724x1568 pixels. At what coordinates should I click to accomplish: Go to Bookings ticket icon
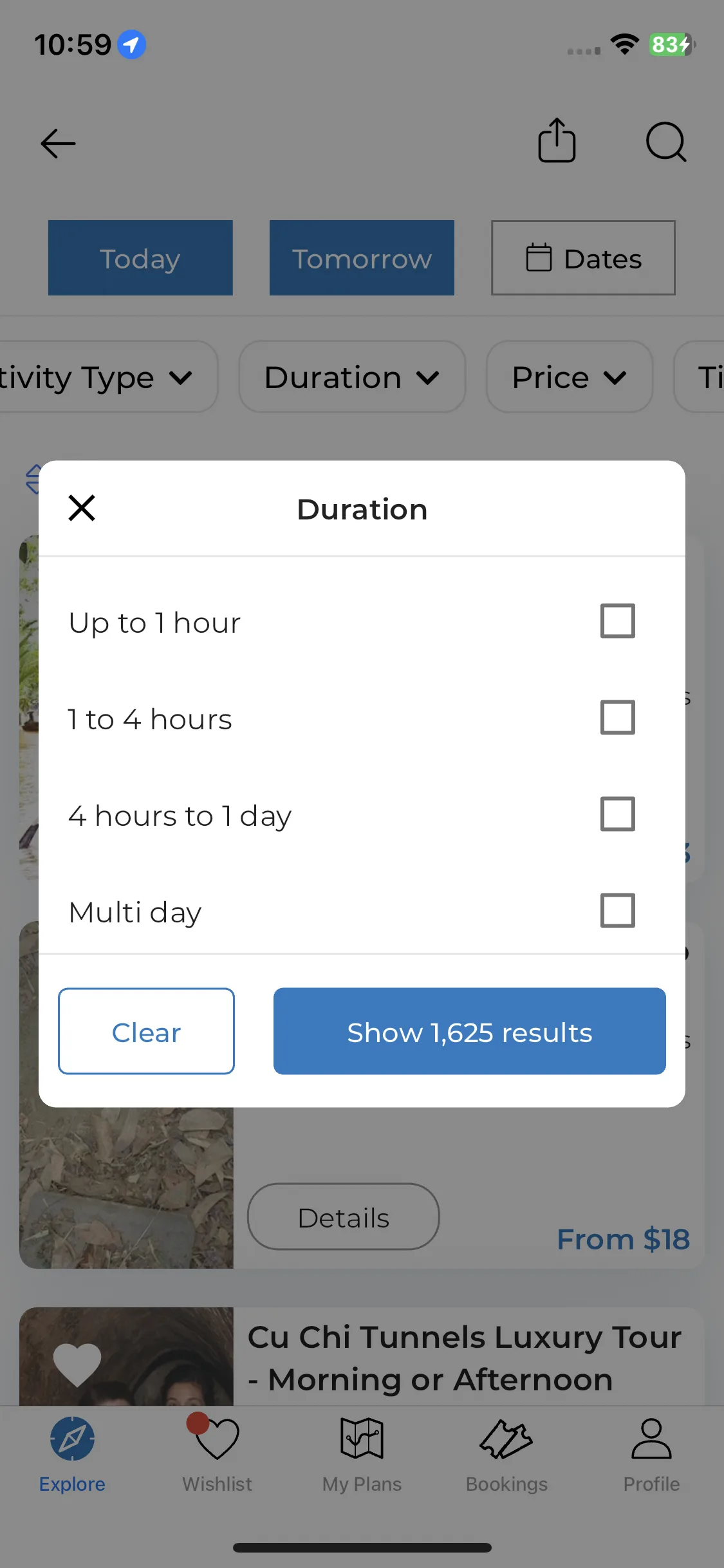point(506,1439)
